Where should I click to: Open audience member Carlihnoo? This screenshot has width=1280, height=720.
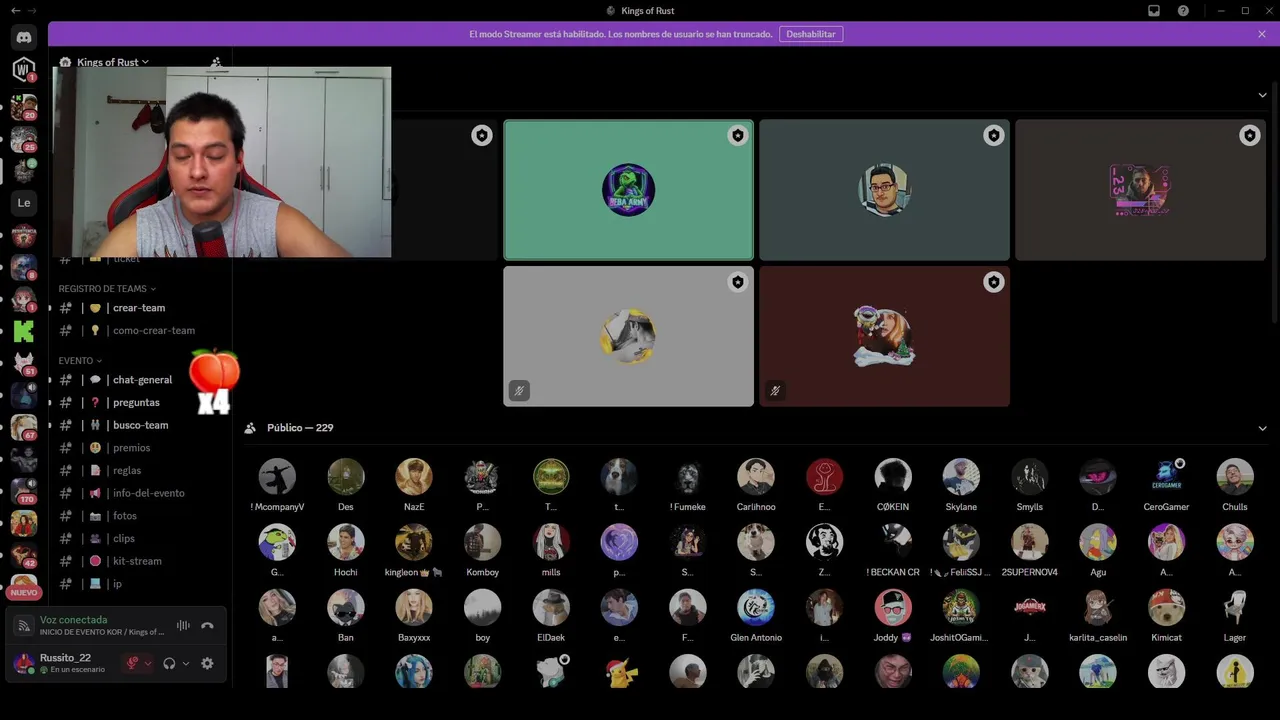756,484
